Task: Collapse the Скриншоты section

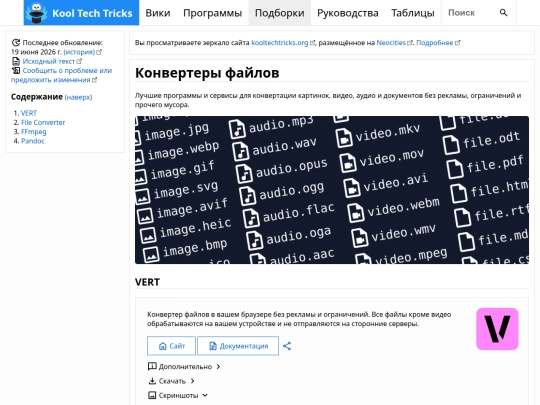Action: (178, 395)
